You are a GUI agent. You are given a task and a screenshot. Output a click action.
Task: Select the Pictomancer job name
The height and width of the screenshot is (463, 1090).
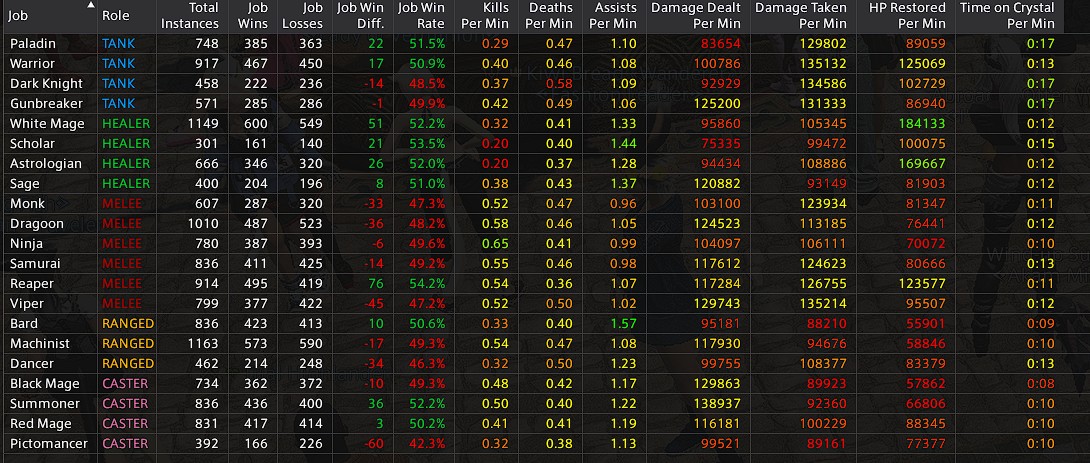(x=49, y=444)
